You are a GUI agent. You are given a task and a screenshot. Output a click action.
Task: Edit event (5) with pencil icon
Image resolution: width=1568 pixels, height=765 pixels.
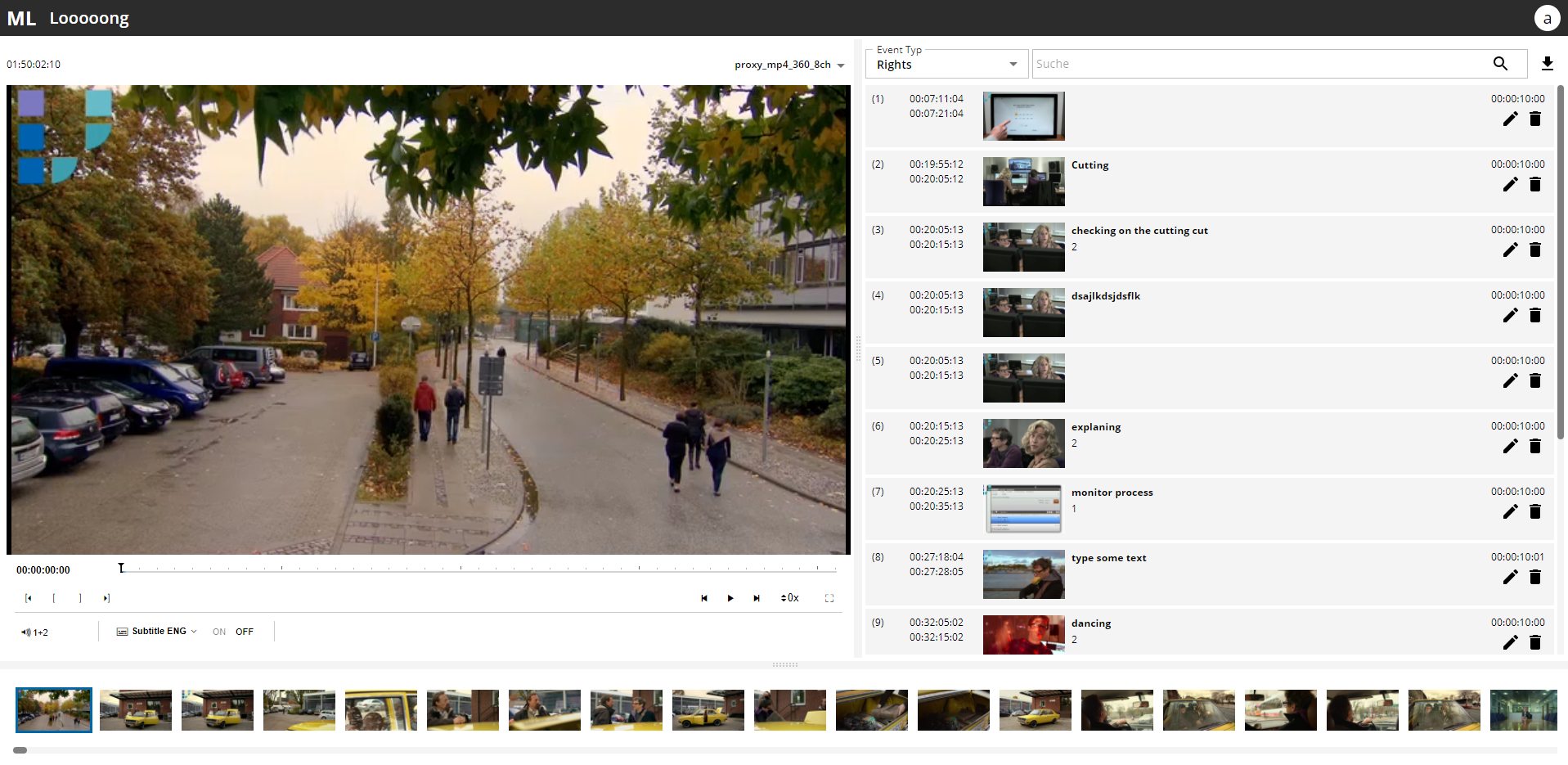click(x=1510, y=380)
